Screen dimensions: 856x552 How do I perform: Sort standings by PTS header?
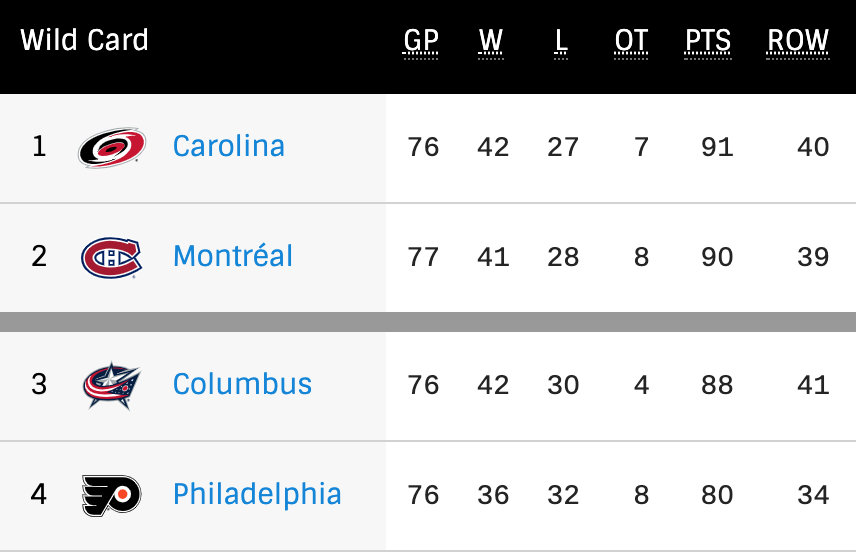pos(708,40)
